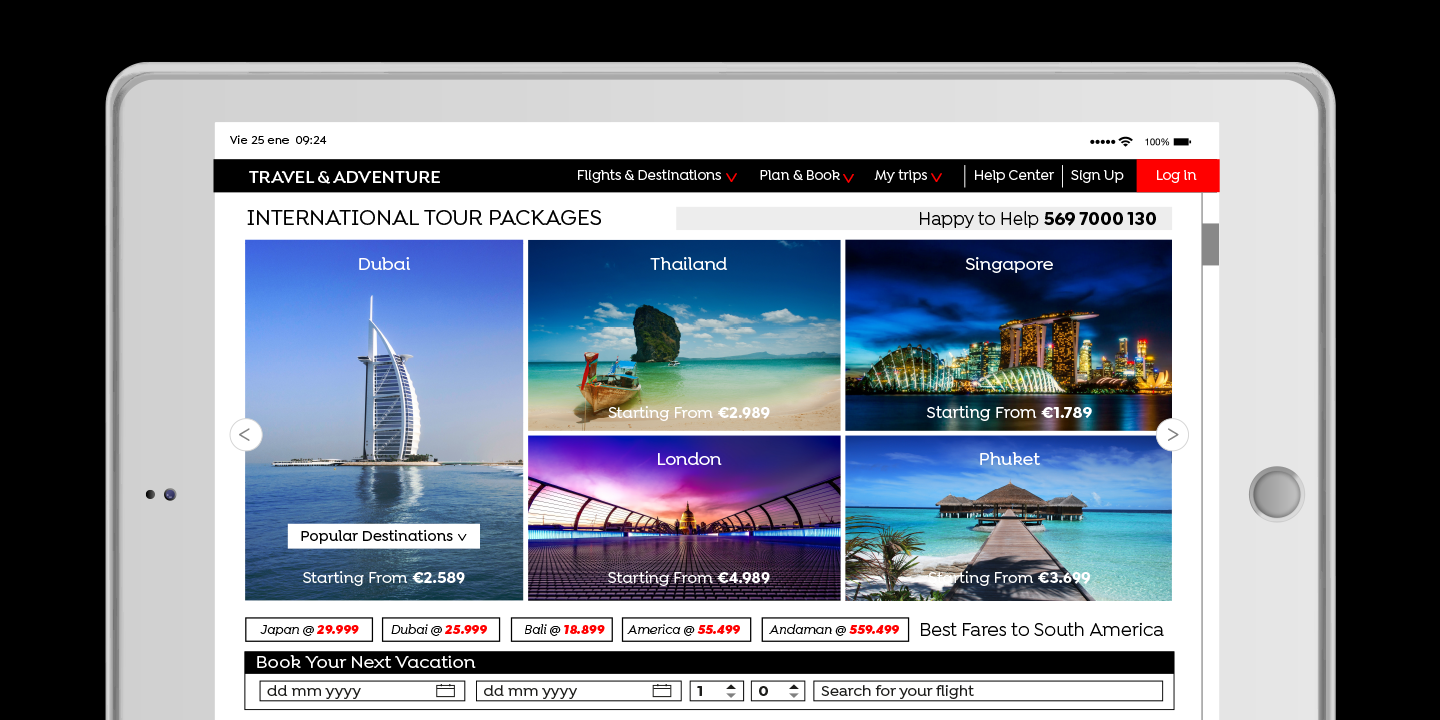Choose the Andaman @ 559.499 fare
The height and width of the screenshot is (720, 1440).
tap(835, 630)
